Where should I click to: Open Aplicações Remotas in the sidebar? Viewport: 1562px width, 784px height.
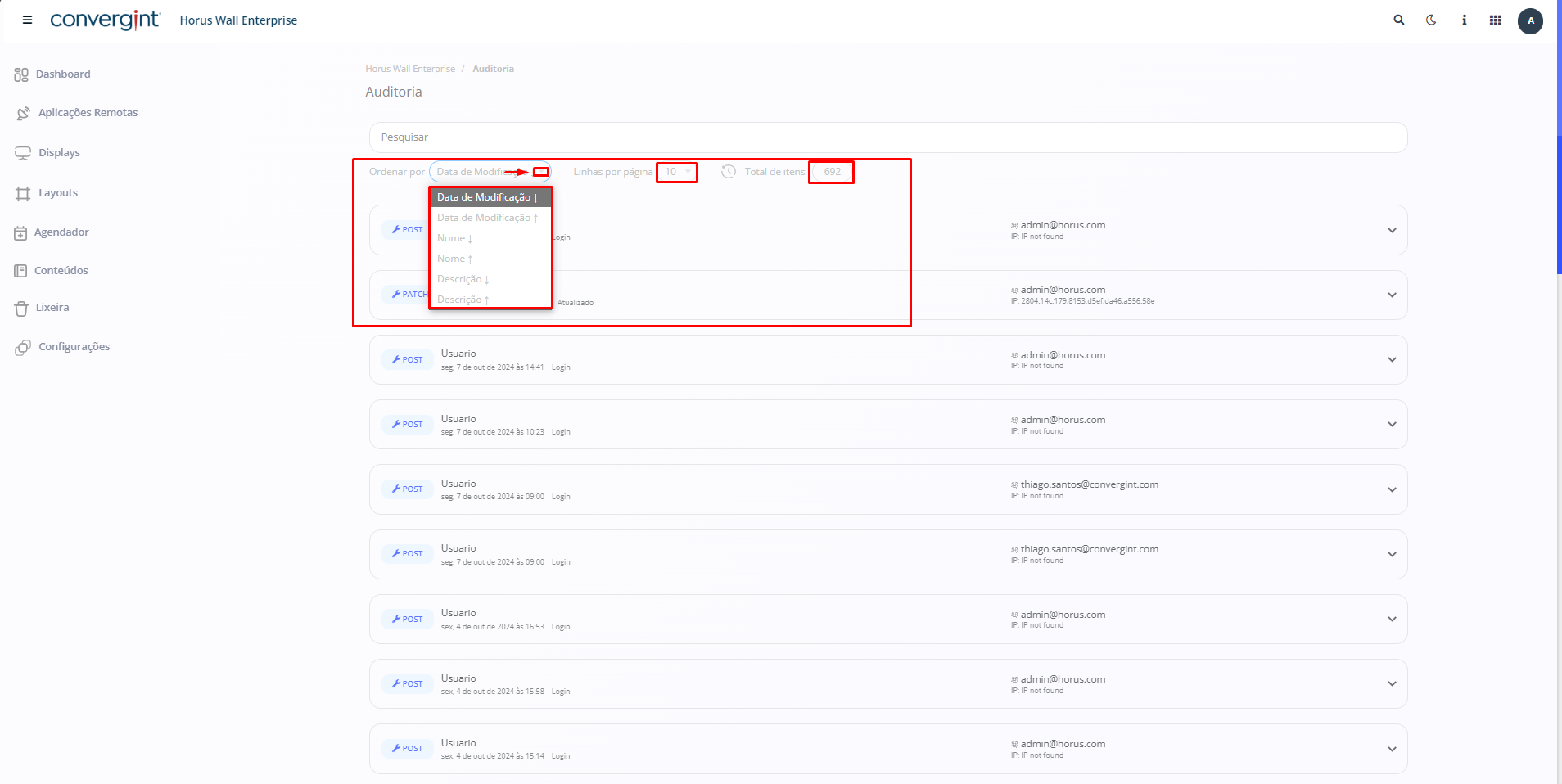click(88, 113)
